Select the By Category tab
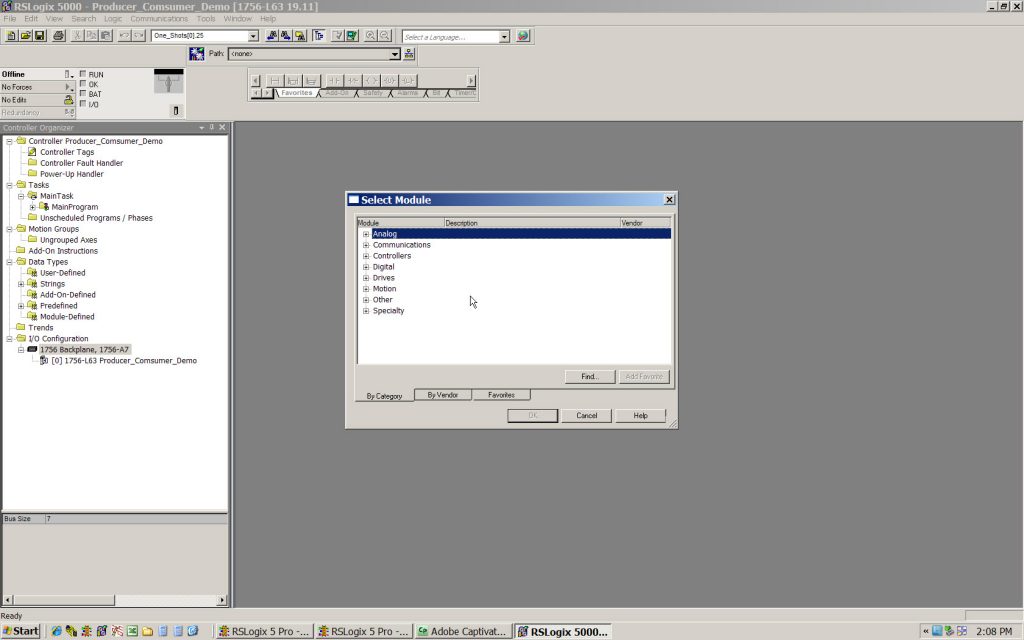The height and width of the screenshot is (640, 1024). [384, 396]
